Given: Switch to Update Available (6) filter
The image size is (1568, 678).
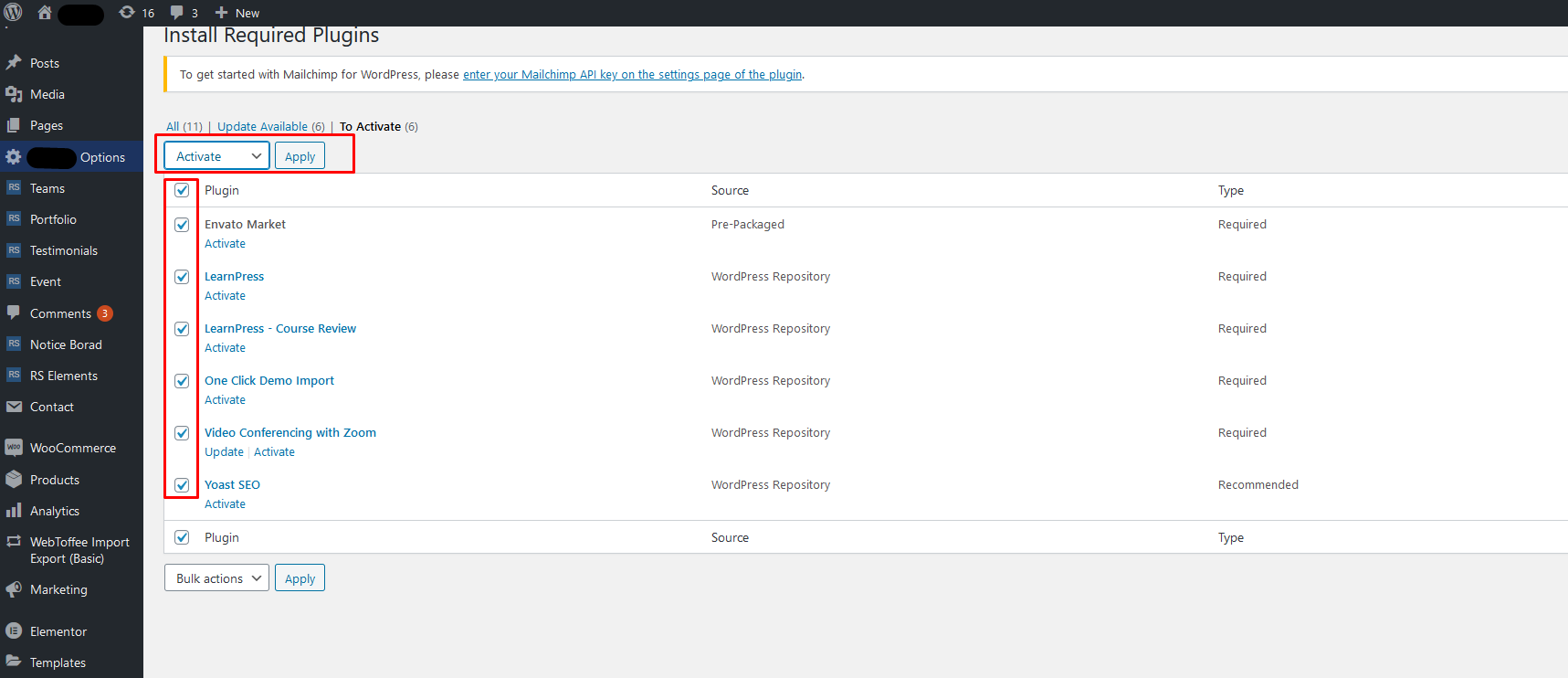Looking at the screenshot, I should point(271,127).
